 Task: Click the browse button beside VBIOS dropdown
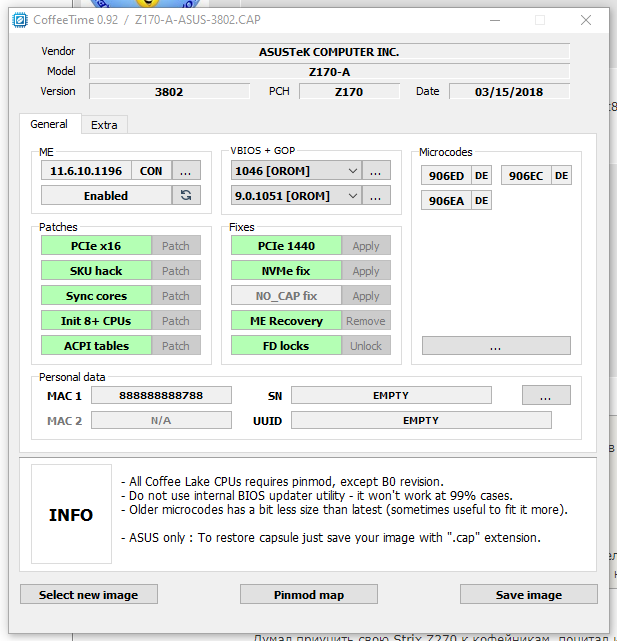click(x=376, y=170)
